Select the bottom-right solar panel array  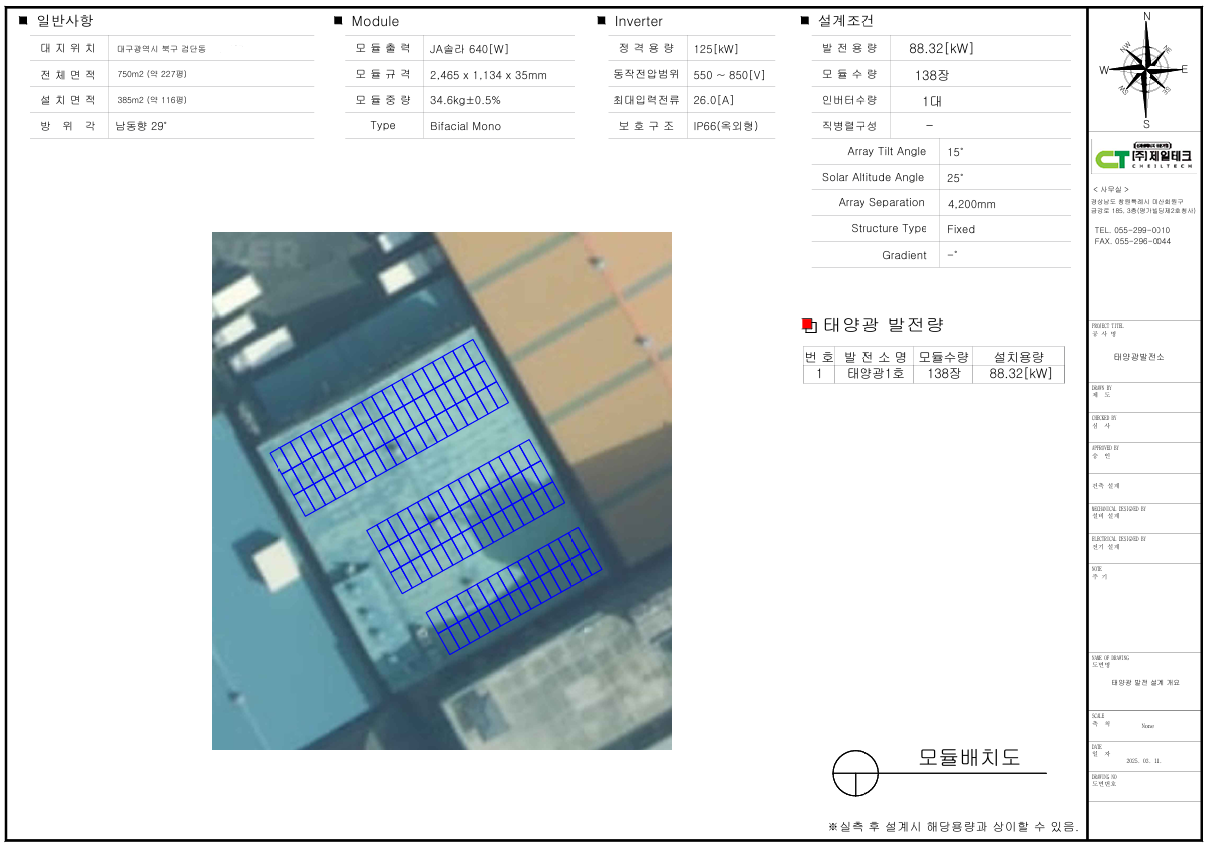click(515, 591)
